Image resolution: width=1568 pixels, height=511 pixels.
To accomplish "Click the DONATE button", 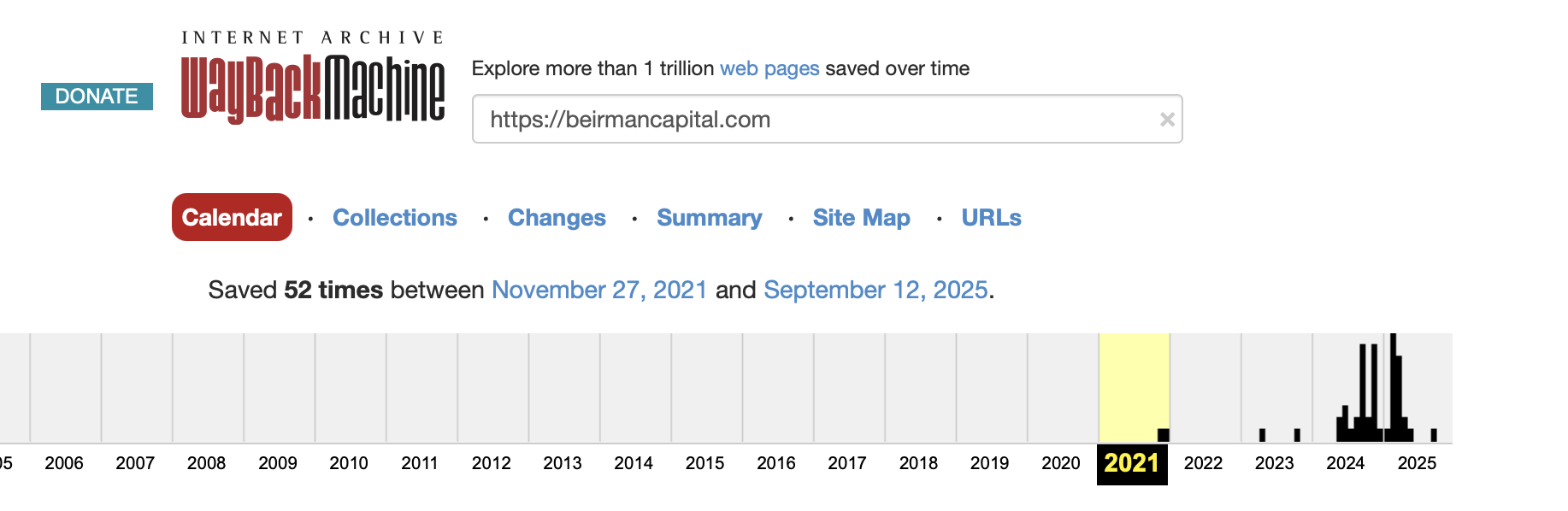I will 97,97.
